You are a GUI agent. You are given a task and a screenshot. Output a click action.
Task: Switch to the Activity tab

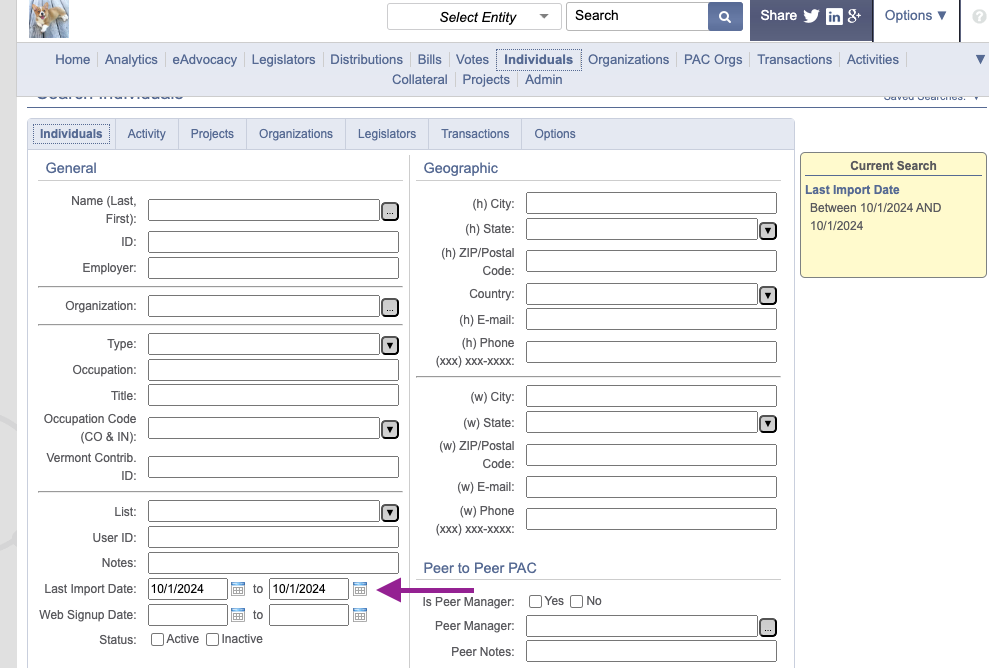[x=146, y=134]
